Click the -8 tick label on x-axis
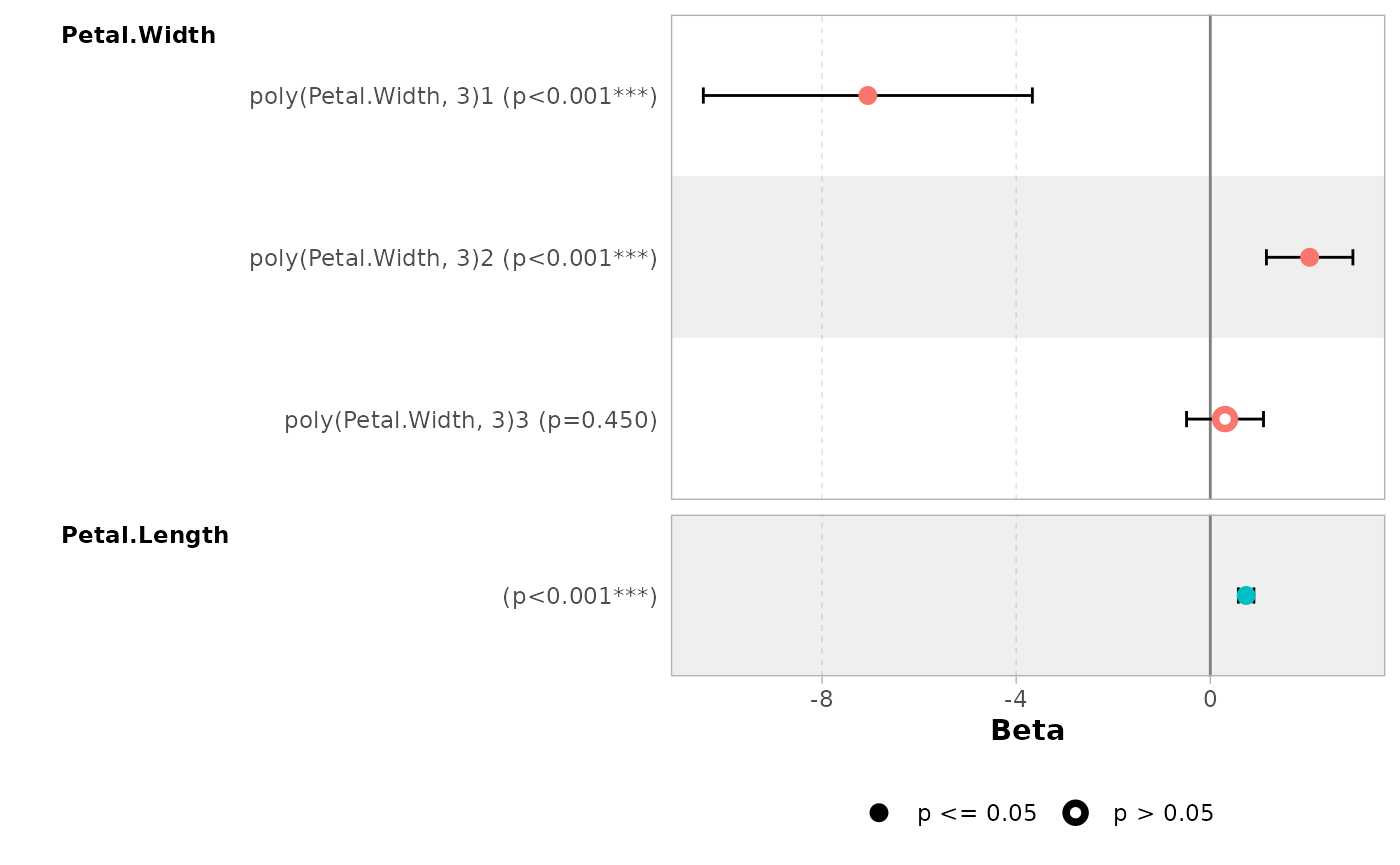The height and width of the screenshot is (865, 1400). pos(821,699)
